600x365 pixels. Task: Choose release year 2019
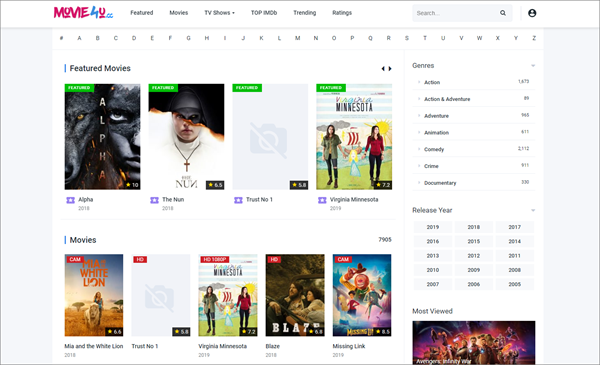tap(433, 227)
